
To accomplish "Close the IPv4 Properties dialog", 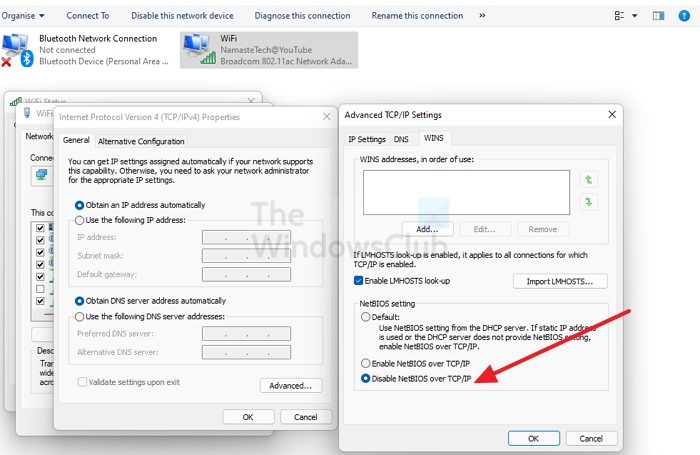I will (x=327, y=117).
